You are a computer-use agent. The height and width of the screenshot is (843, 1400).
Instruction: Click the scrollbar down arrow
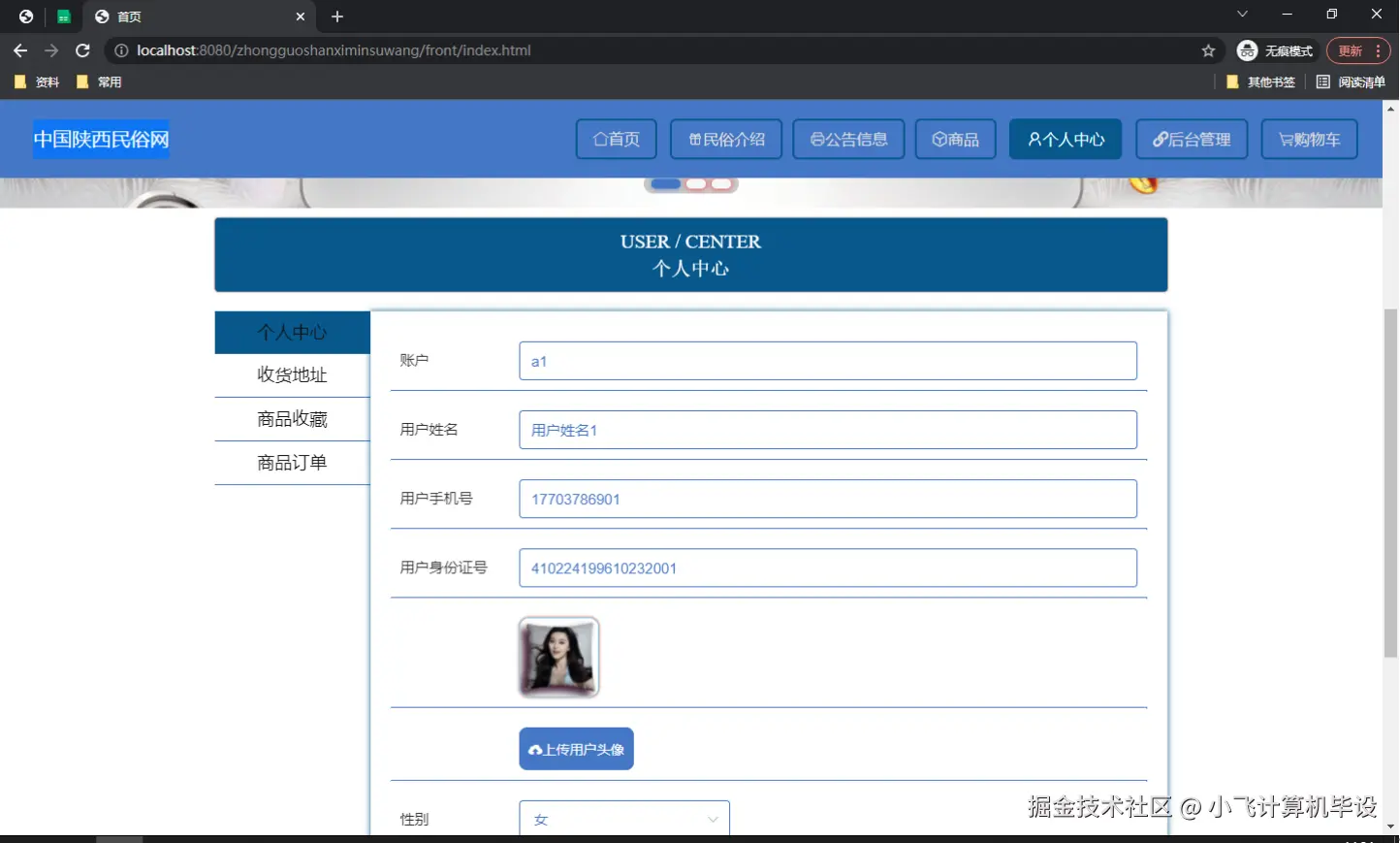[1391, 827]
